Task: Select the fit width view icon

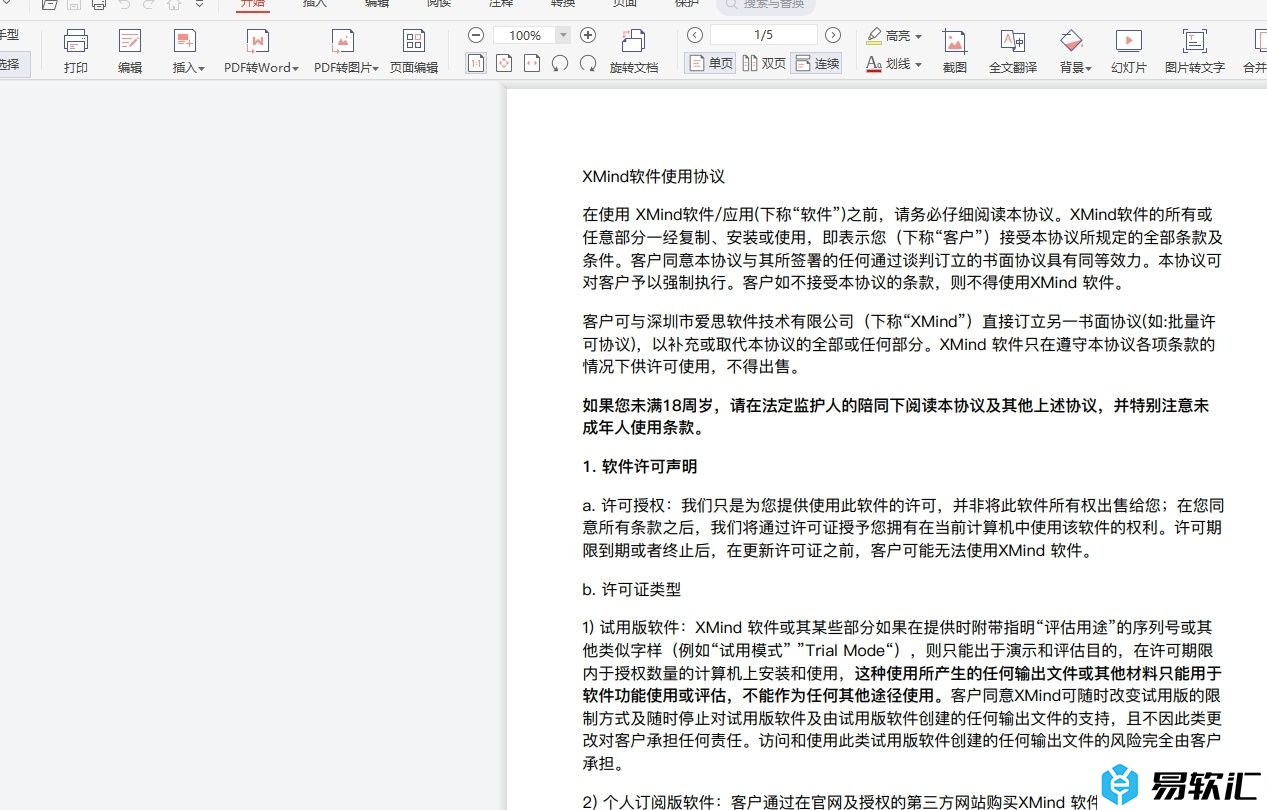Action: tap(532, 63)
